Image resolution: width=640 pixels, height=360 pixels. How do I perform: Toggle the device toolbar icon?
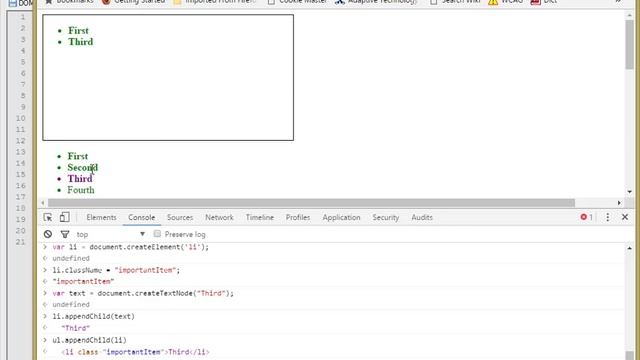tap(64, 217)
